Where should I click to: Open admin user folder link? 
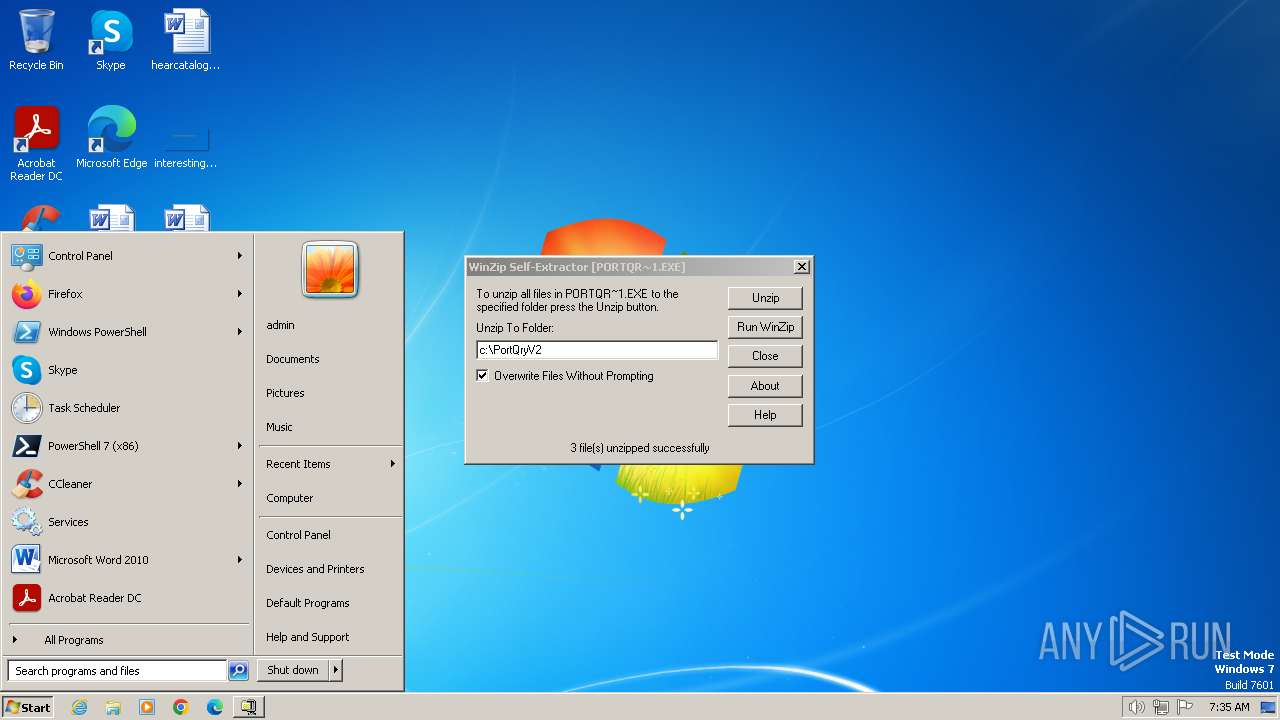click(280, 325)
